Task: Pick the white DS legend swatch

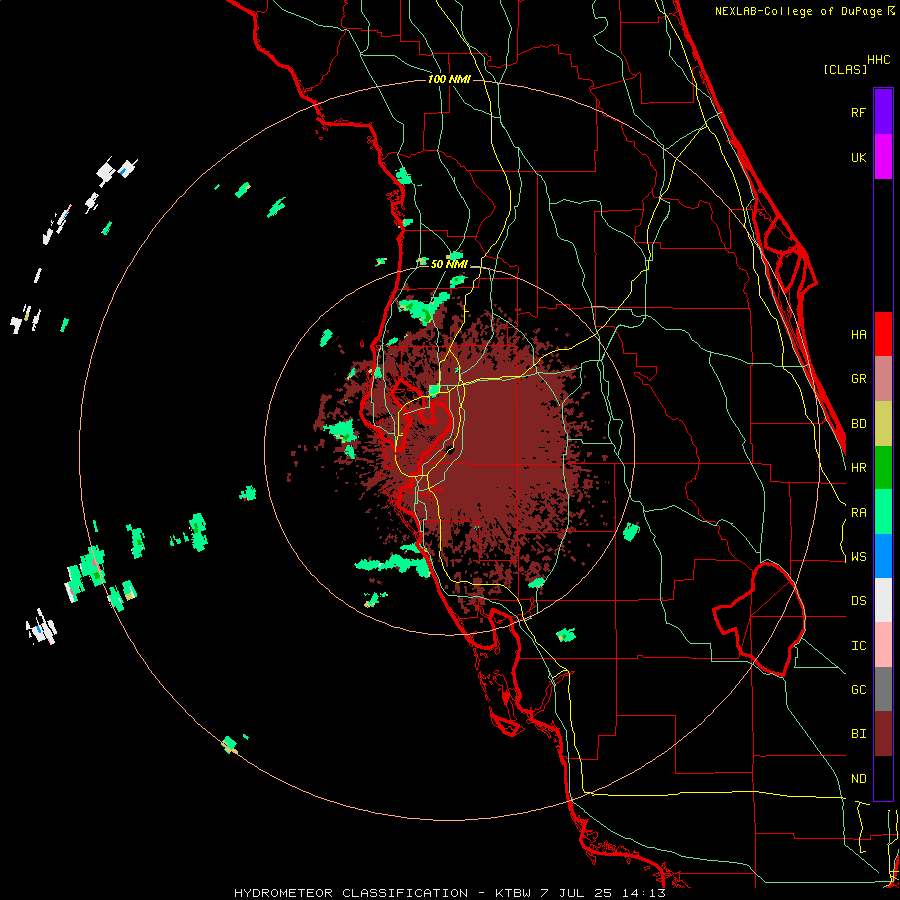Action: 883,600
